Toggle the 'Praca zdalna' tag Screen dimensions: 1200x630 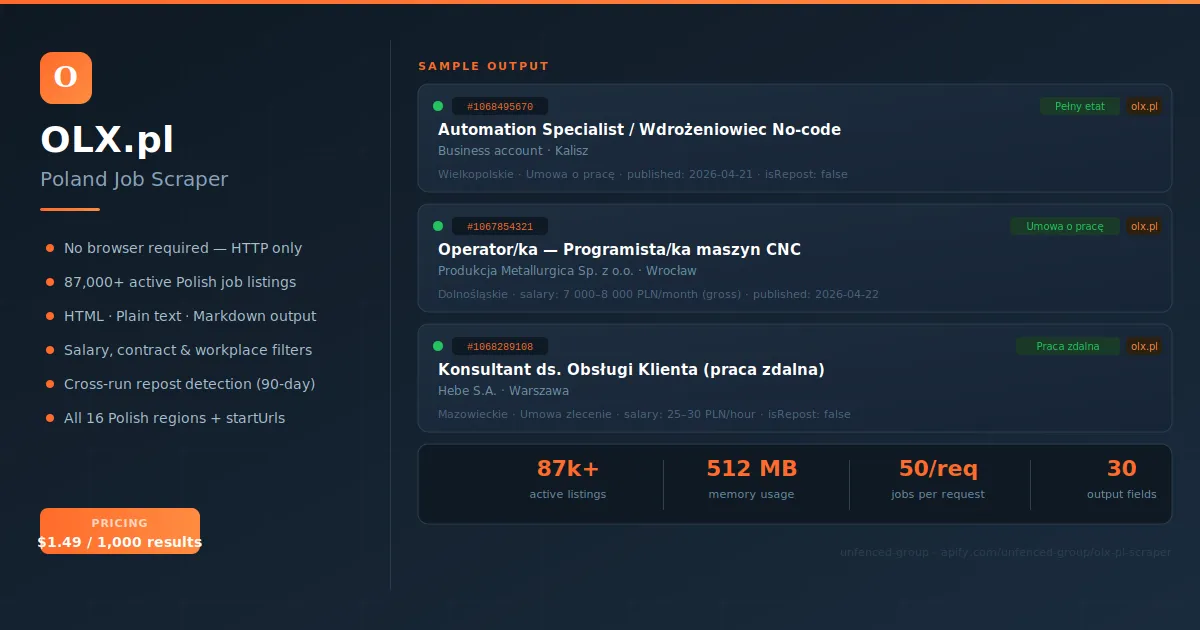coord(1066,346)
